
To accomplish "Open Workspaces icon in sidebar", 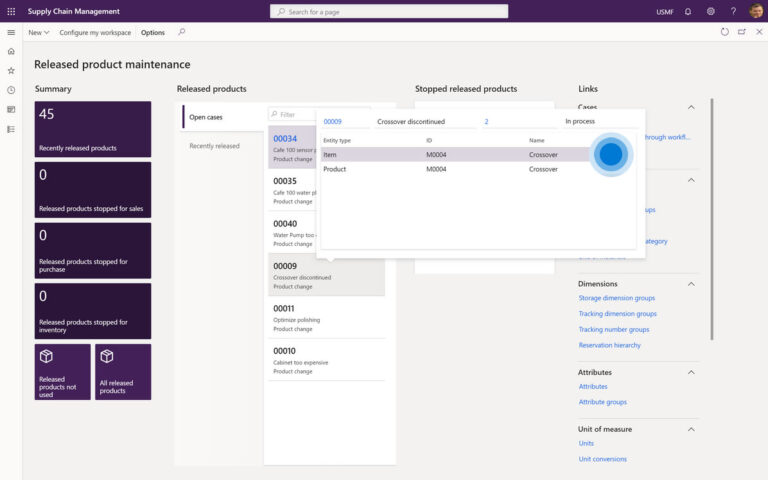I will point(11,110).
